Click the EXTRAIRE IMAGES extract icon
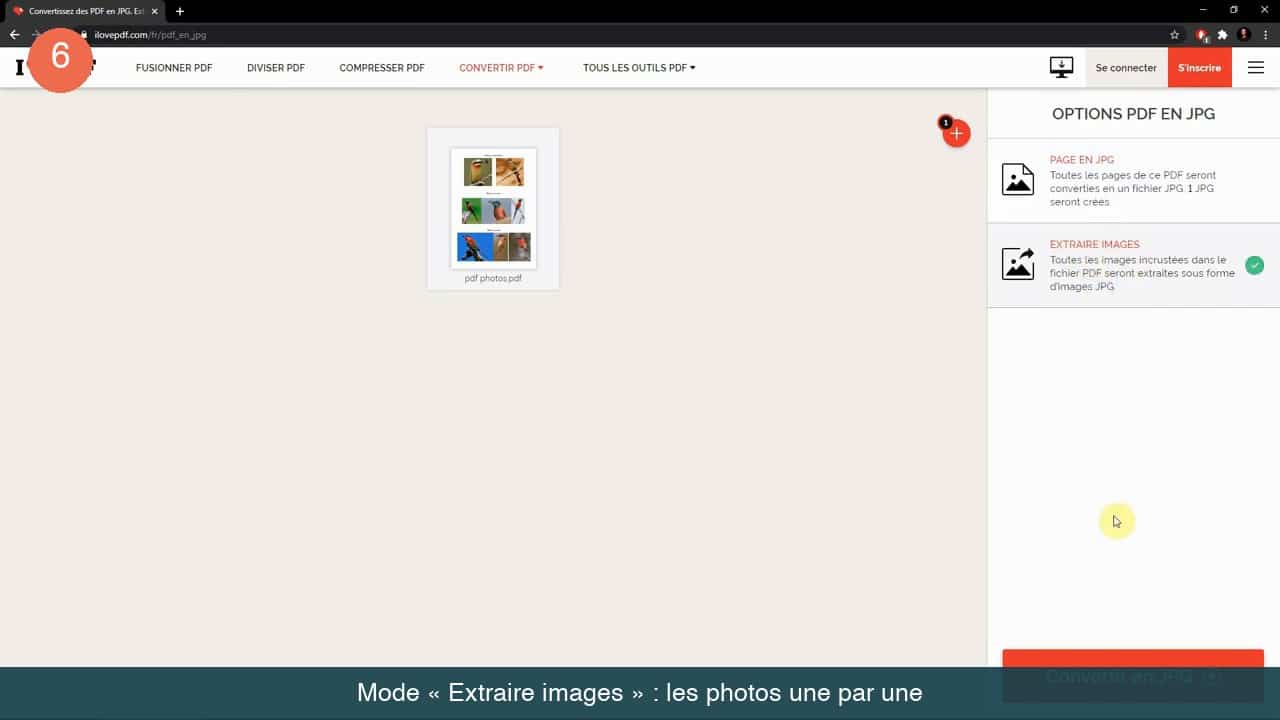This screenshot has height=720, width=1280. (x=1018, y=264)
